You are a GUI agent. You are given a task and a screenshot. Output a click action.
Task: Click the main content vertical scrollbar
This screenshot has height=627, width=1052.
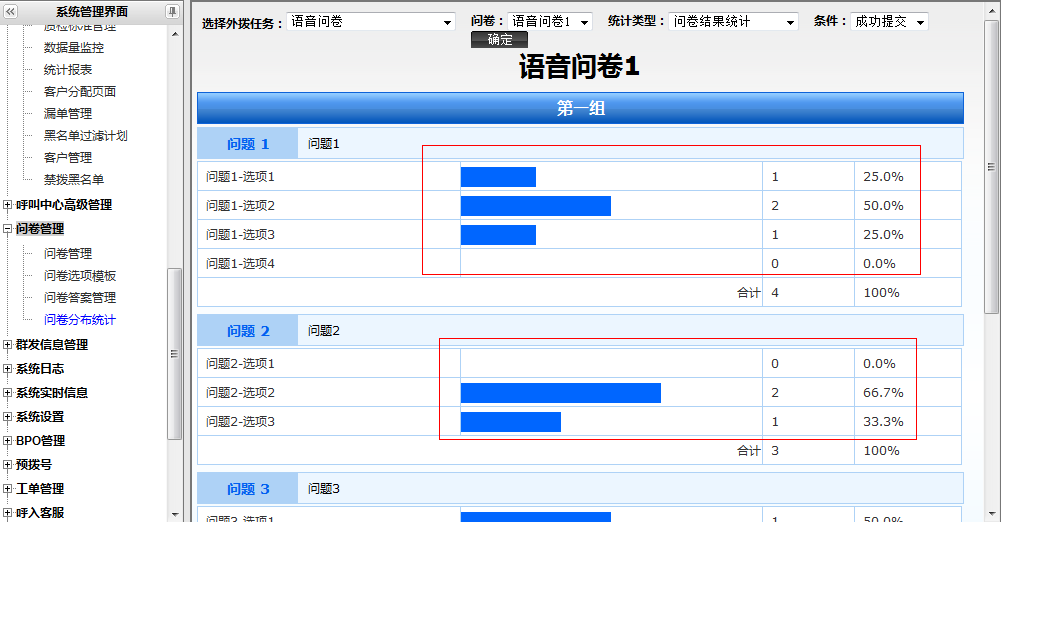(x=992, y=167)
